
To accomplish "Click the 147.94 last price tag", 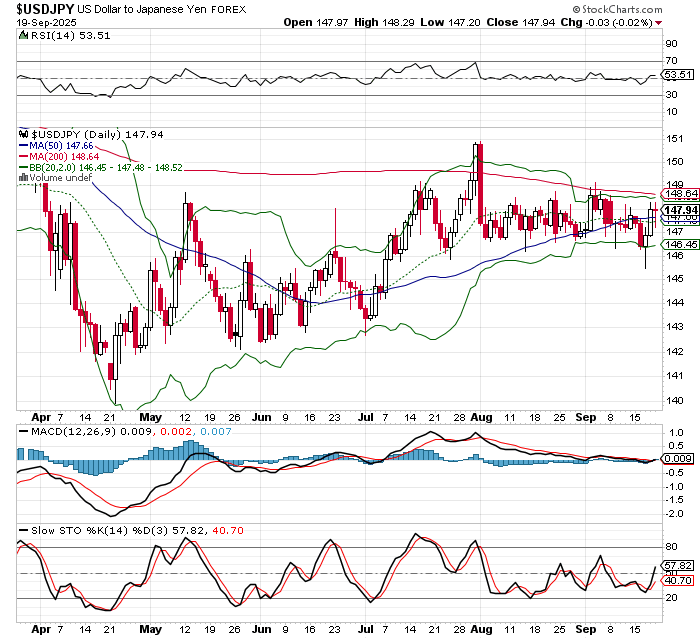I will point(678,211).
